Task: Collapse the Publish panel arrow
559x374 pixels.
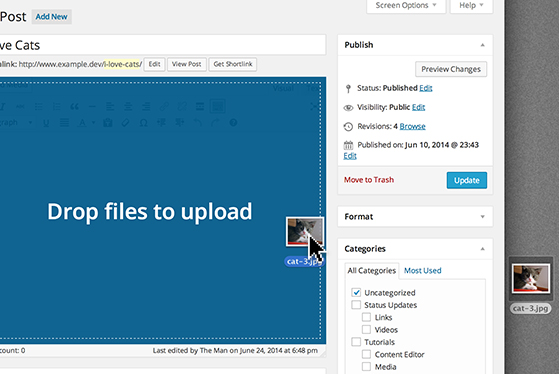Action: (482, 45)
